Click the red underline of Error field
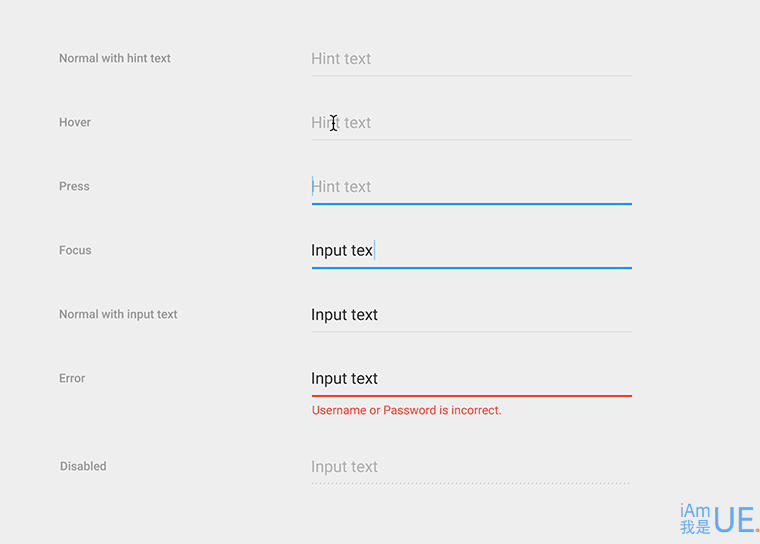 click(472, 396)
